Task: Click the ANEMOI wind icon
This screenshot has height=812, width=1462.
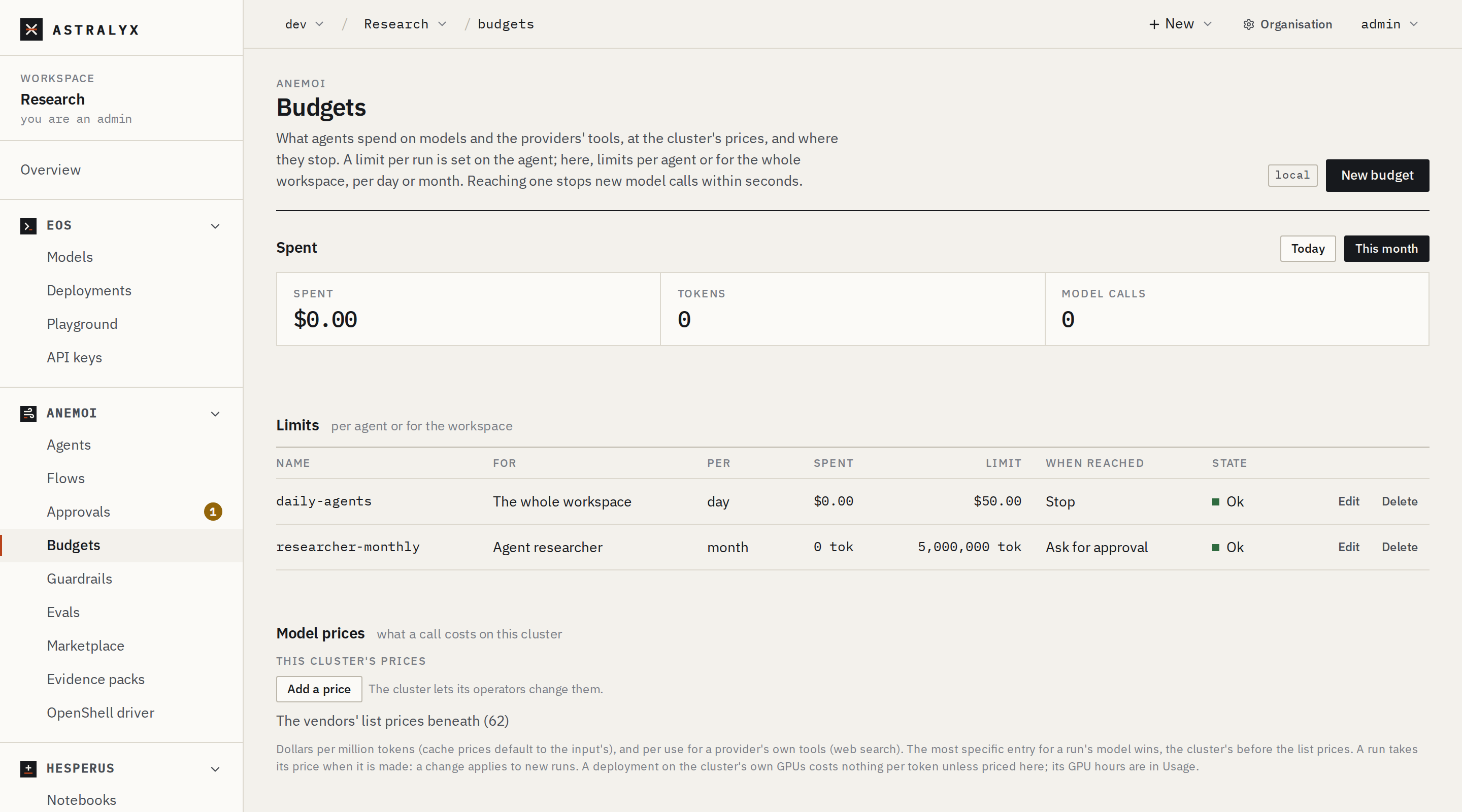Action: tap(28, 414)
